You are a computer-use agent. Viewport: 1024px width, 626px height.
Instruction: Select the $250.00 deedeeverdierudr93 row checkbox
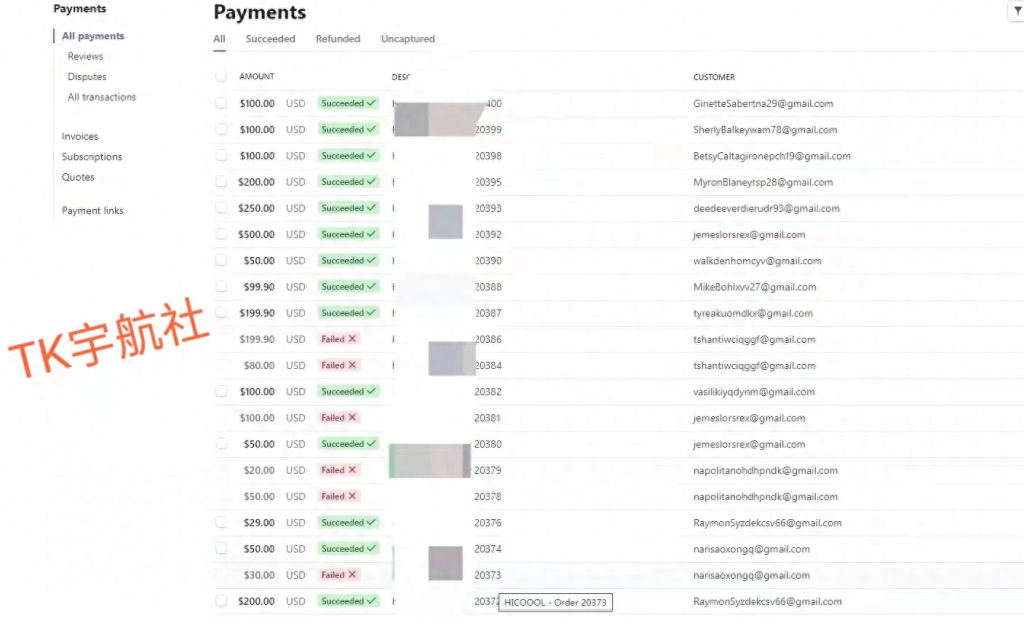pyautogui.click(x=221, y=208)
